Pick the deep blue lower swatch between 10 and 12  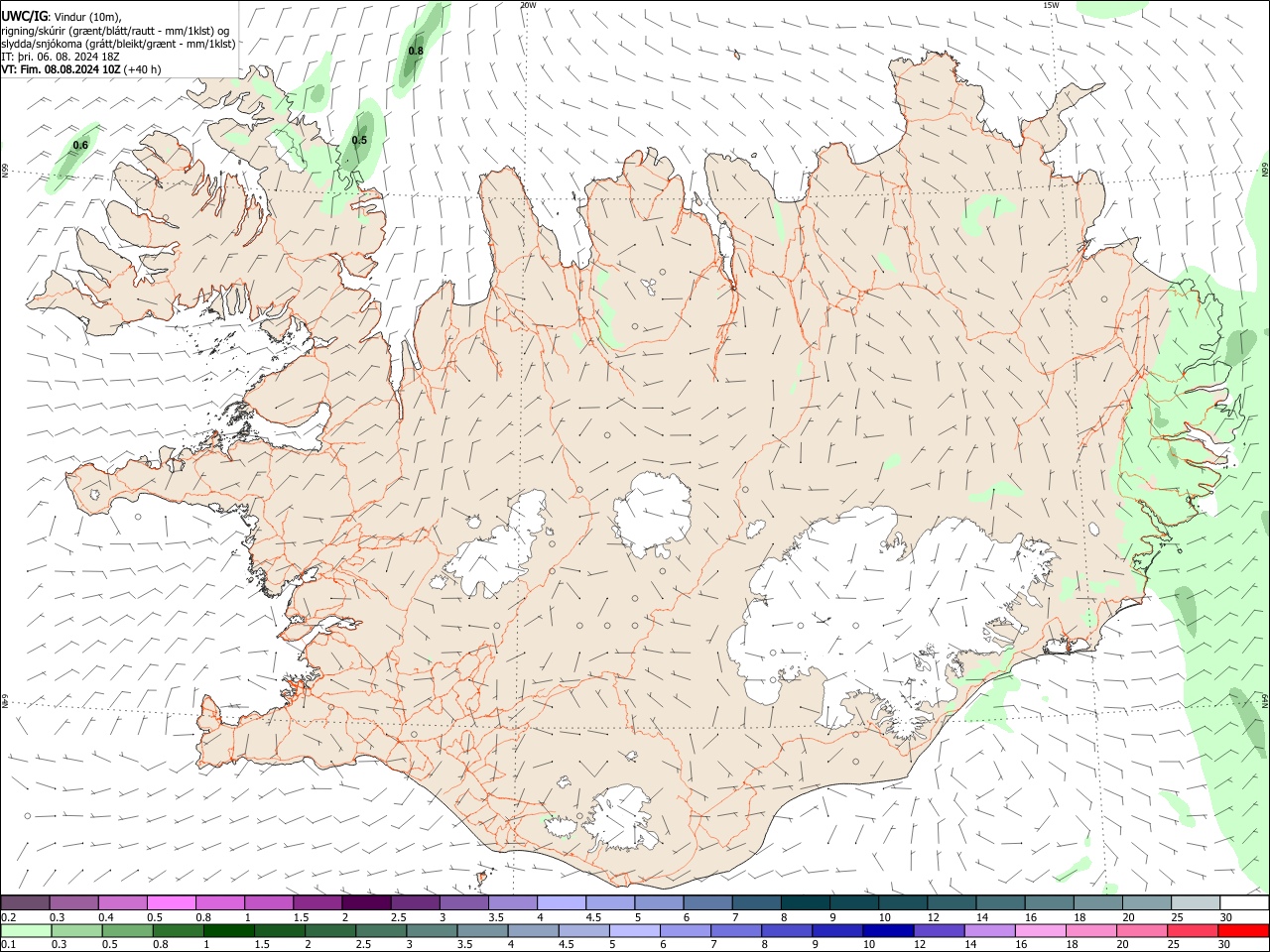(x=889, y=930)
